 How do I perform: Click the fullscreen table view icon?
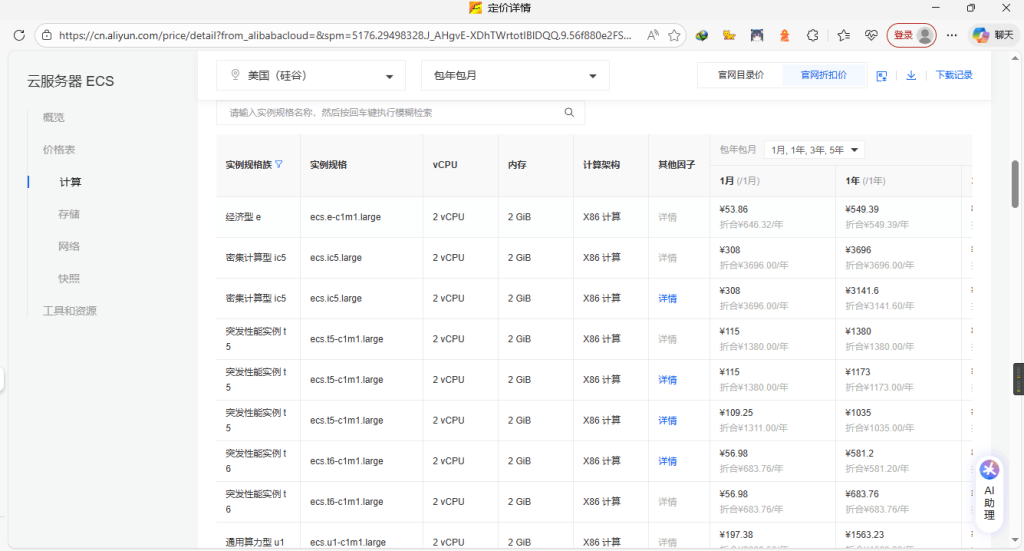(x=882, y=75)
